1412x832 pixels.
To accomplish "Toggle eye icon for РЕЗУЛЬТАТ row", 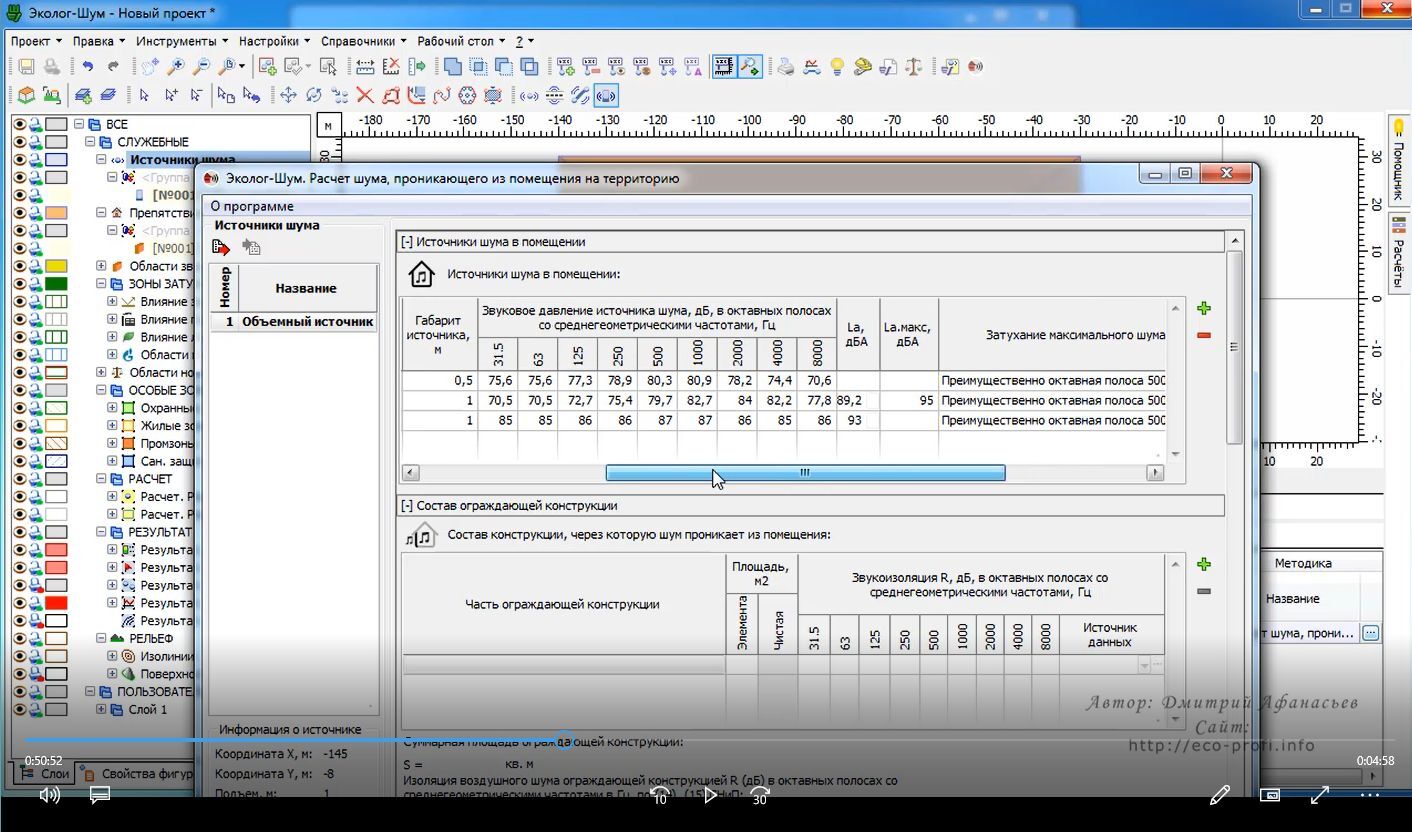I will 19,532.
